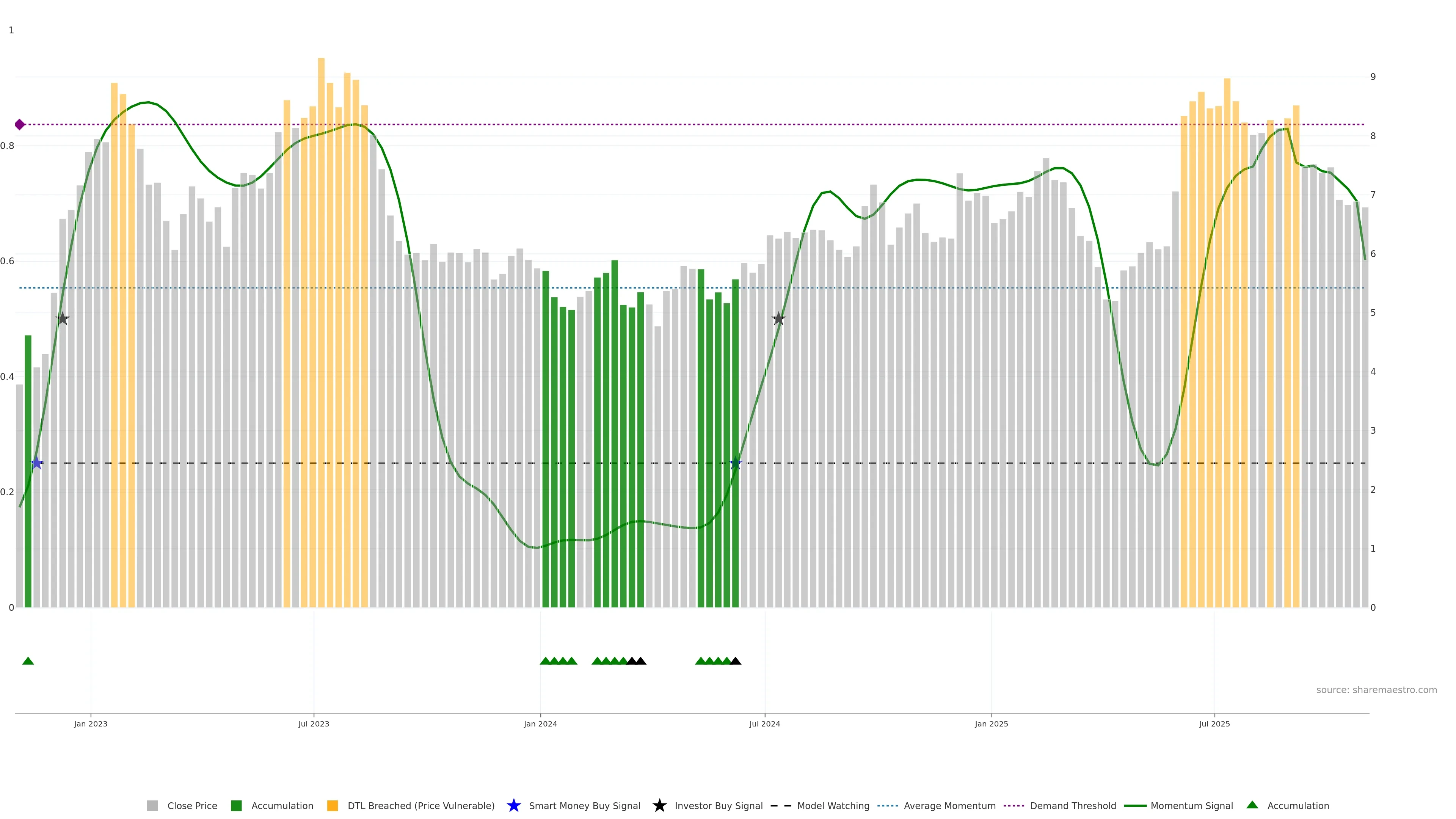Click the Average Momentum dotted line icon

tap(887, 805)
